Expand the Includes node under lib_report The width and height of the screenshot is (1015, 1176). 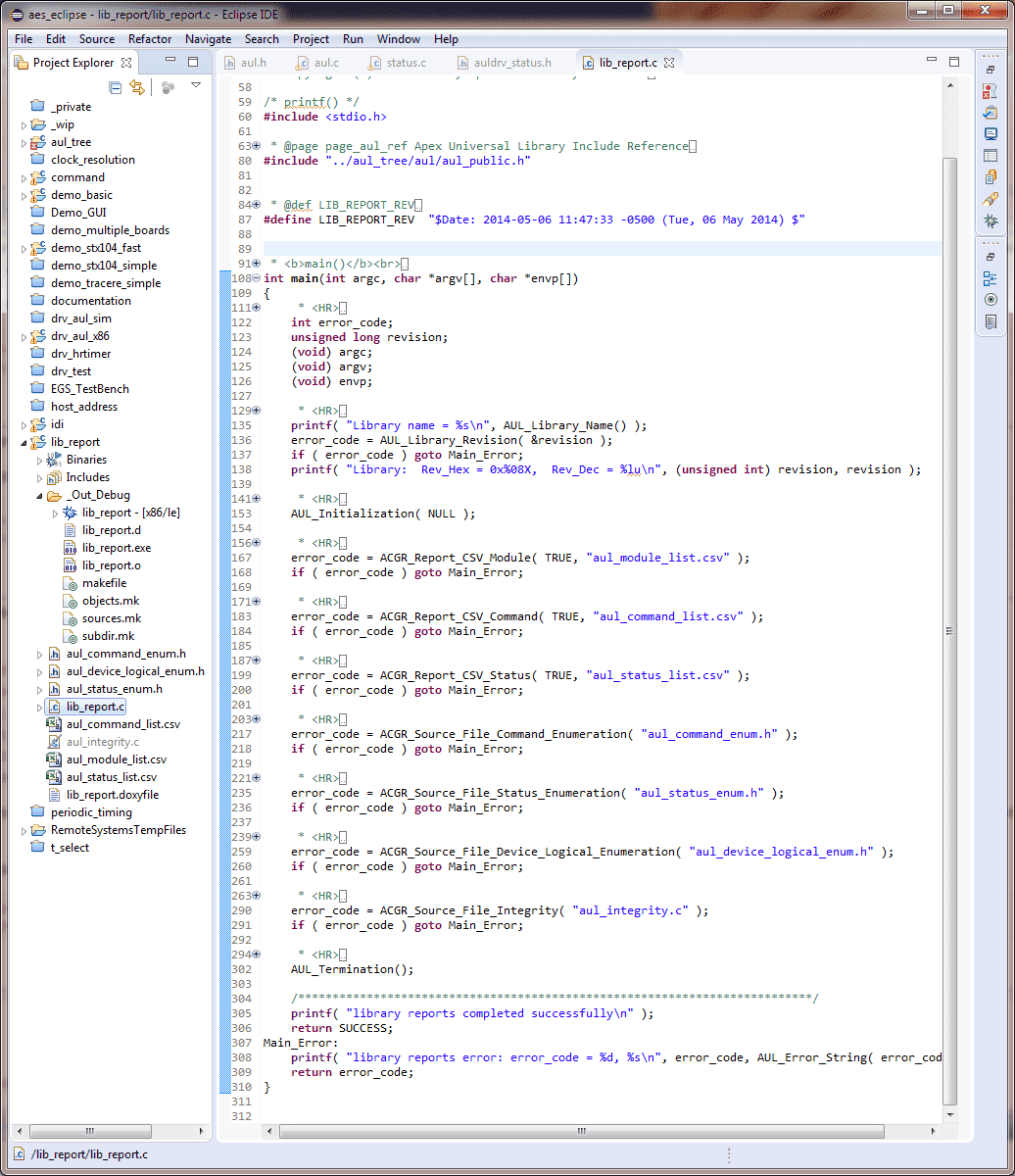(40, 477)
